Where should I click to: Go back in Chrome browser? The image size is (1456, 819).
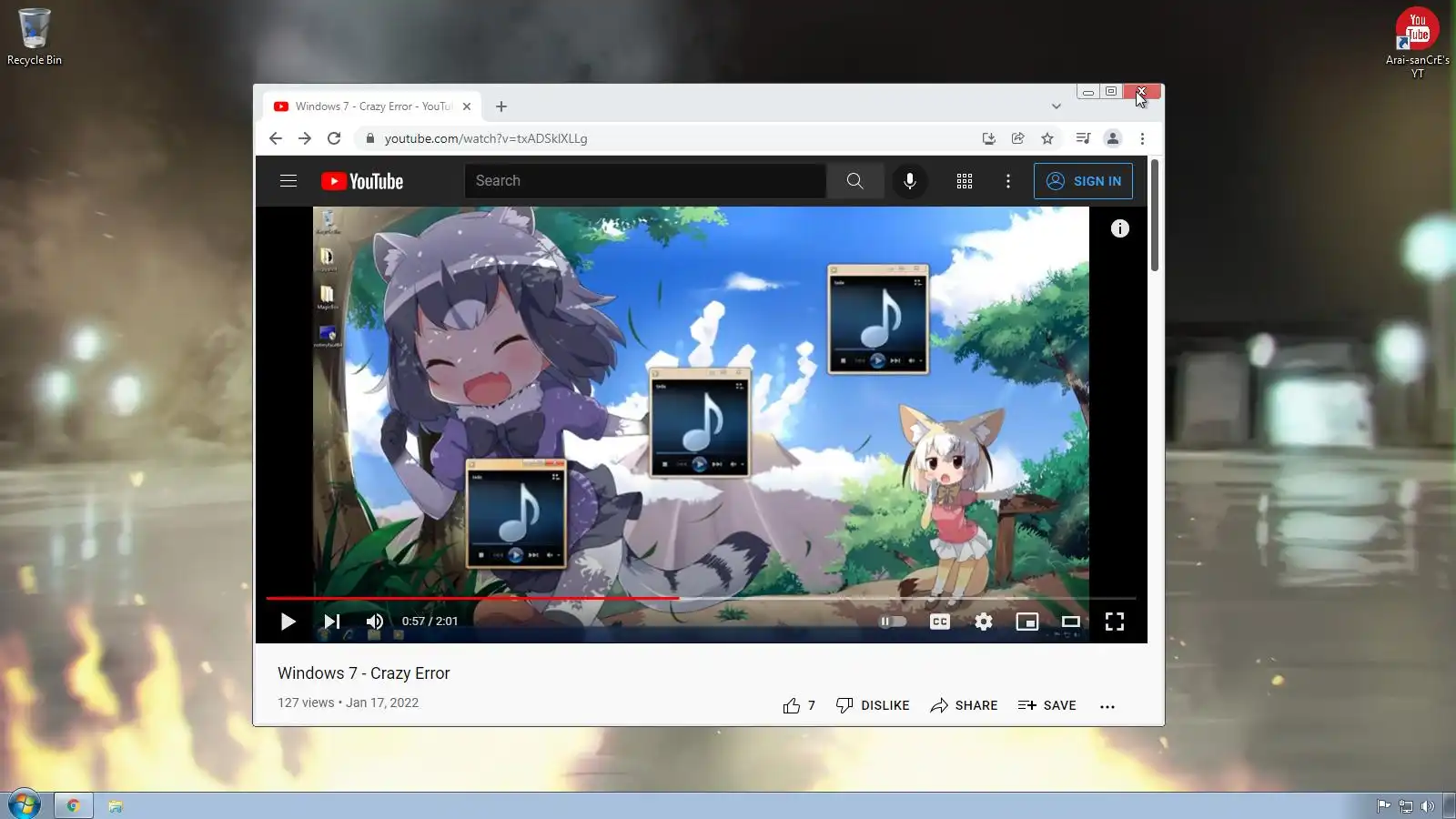(x=276, y=138)
